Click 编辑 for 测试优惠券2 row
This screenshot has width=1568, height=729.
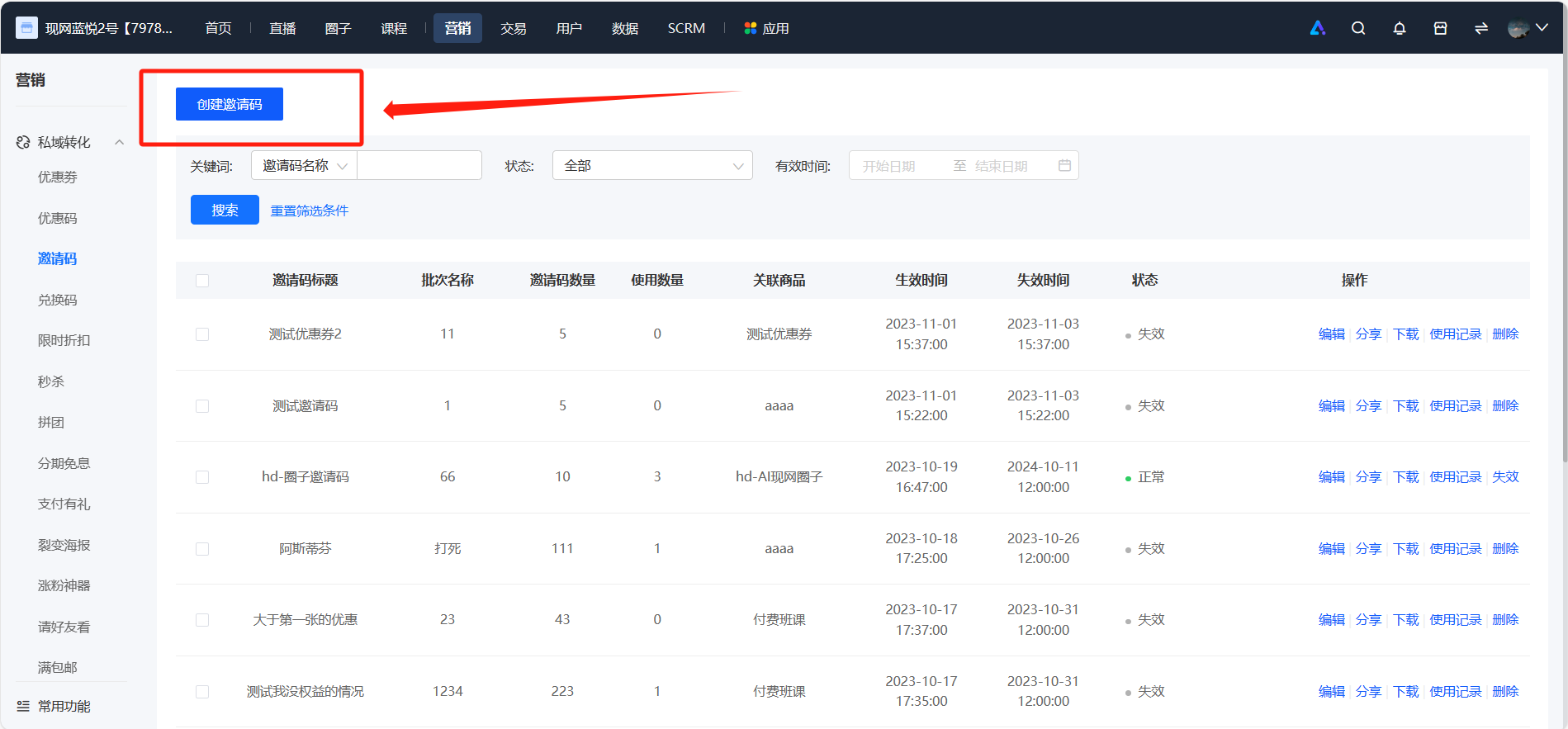click(x=1331, y=334)
